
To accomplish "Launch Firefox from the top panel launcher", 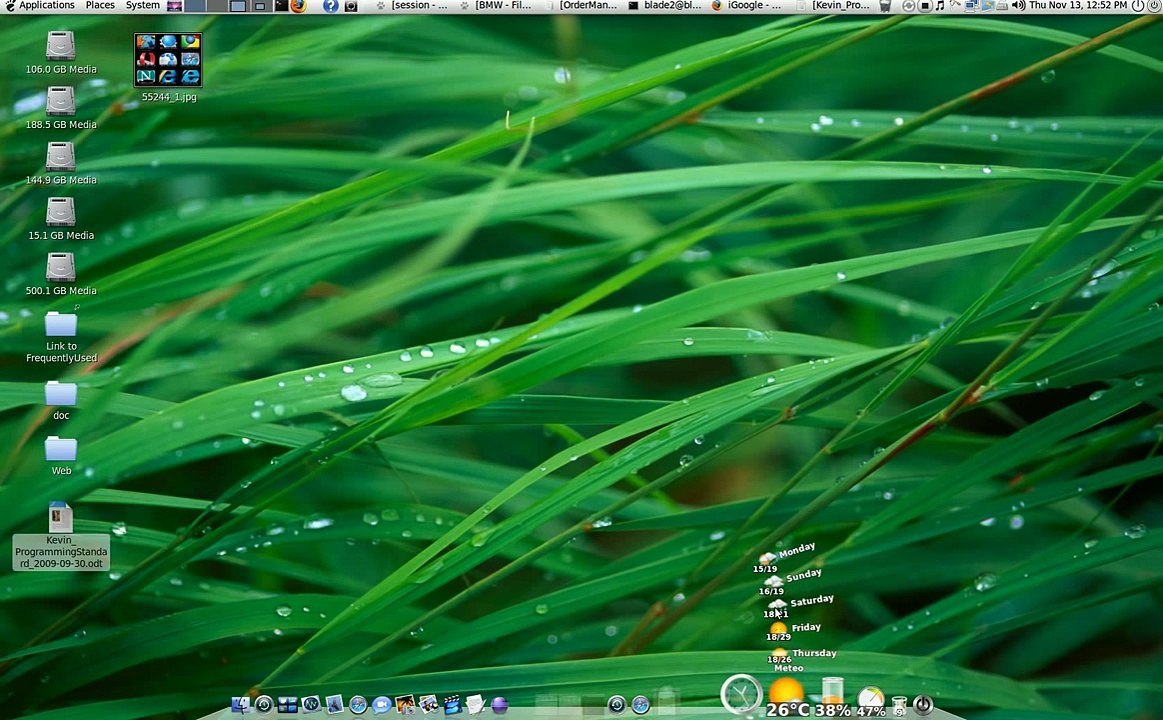I will [x=298, y=6].
